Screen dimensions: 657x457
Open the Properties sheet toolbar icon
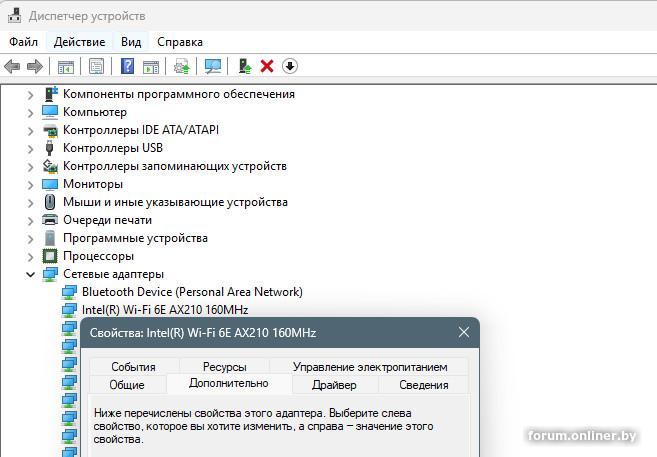[x=96, y=66]
